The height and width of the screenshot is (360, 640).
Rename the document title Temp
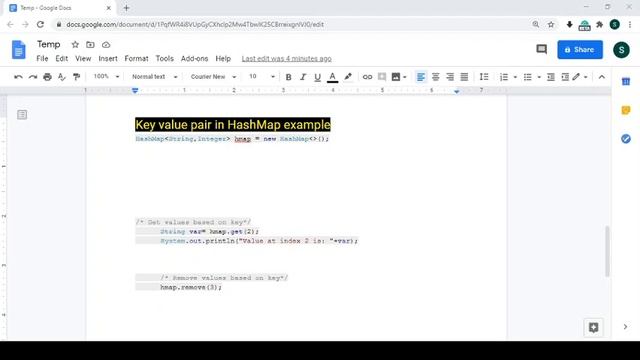[x=49, y=44]
